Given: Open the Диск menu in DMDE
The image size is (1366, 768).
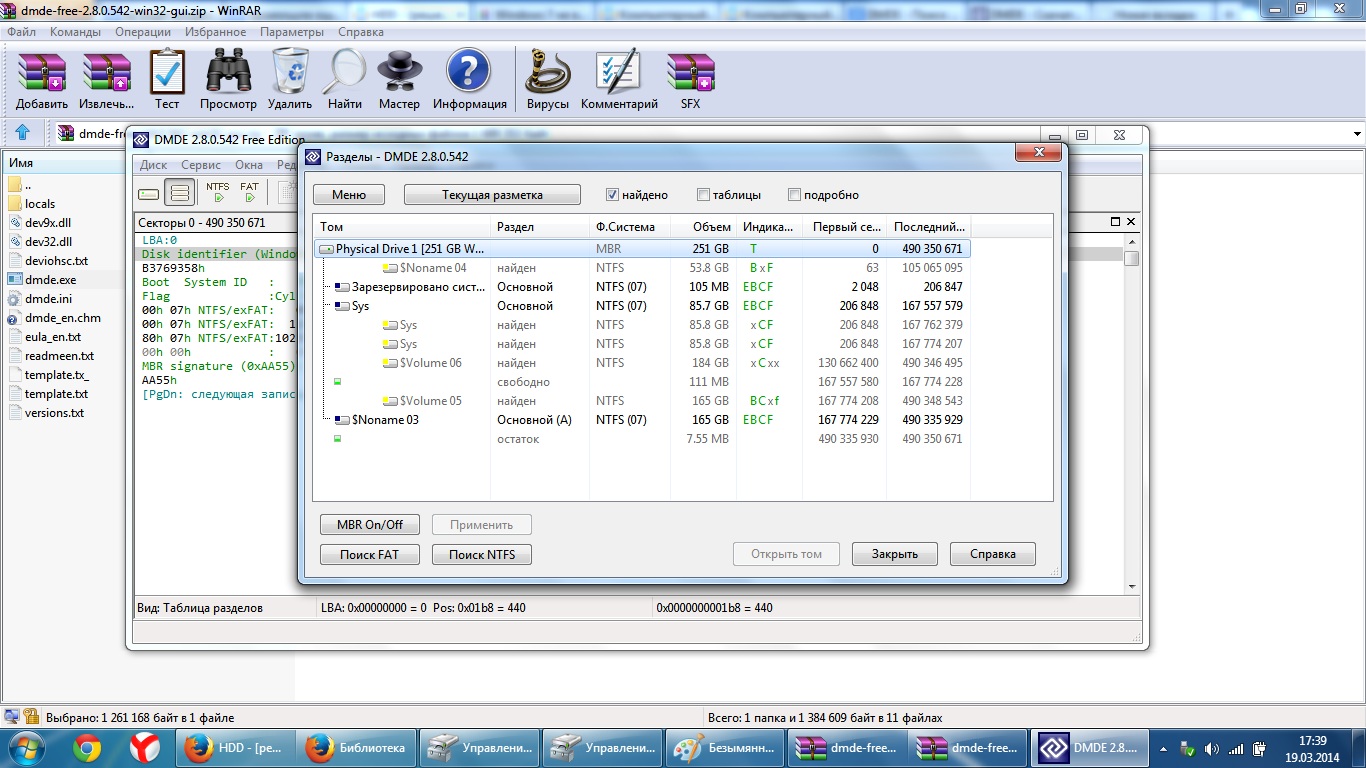Looking at the screenshot, I should pos(153,165).
